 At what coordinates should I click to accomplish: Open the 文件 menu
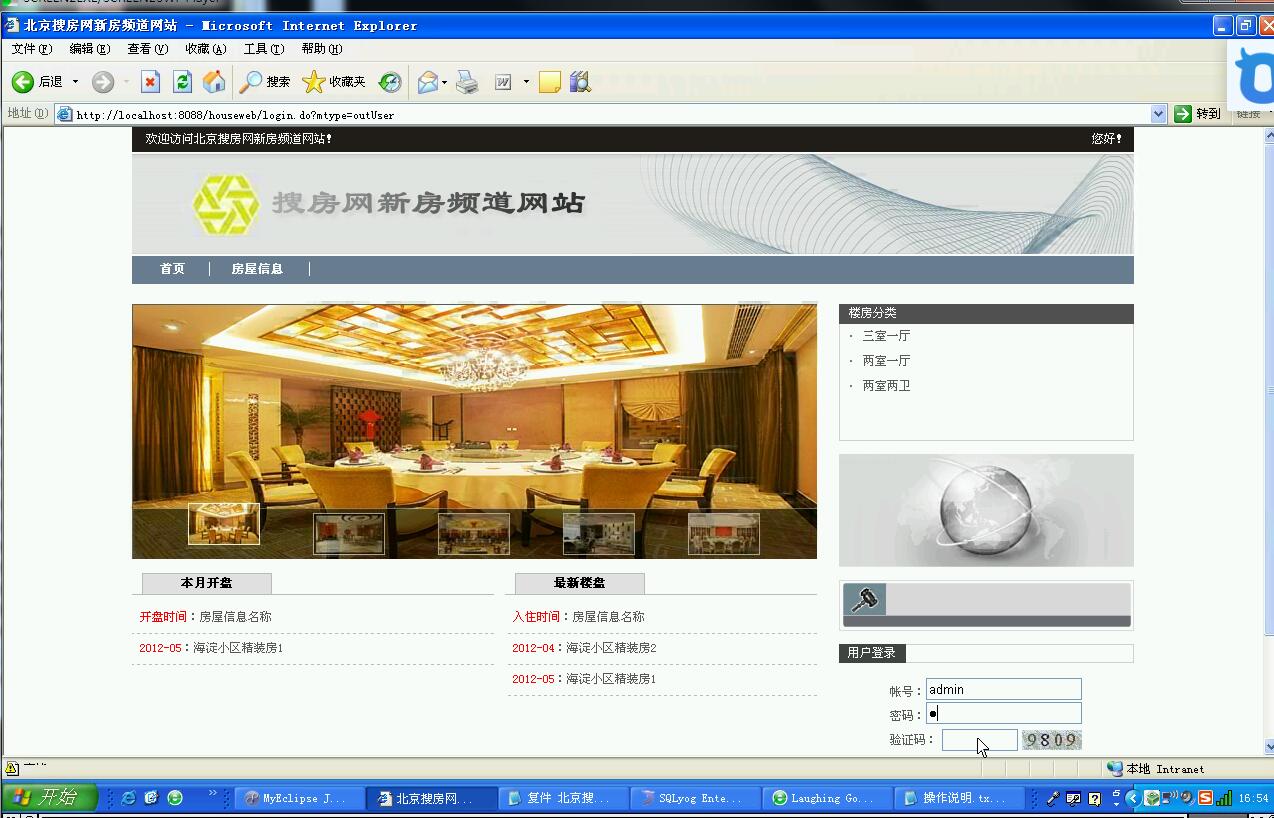31,49
